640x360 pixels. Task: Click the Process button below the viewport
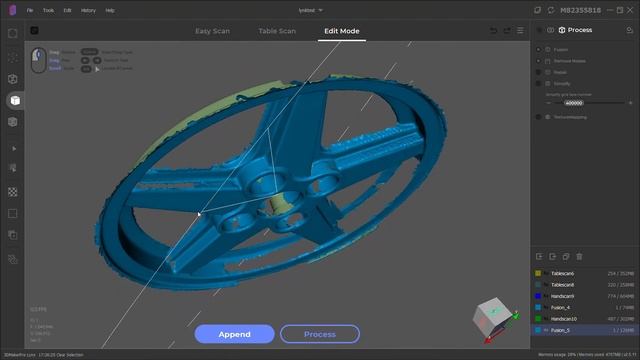pos(320,334)
